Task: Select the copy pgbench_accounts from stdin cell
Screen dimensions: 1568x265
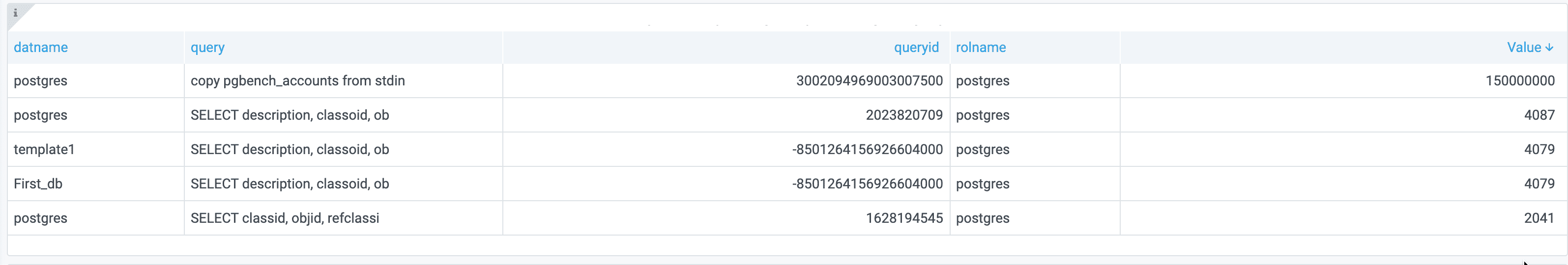Action: tap(298, 81)
